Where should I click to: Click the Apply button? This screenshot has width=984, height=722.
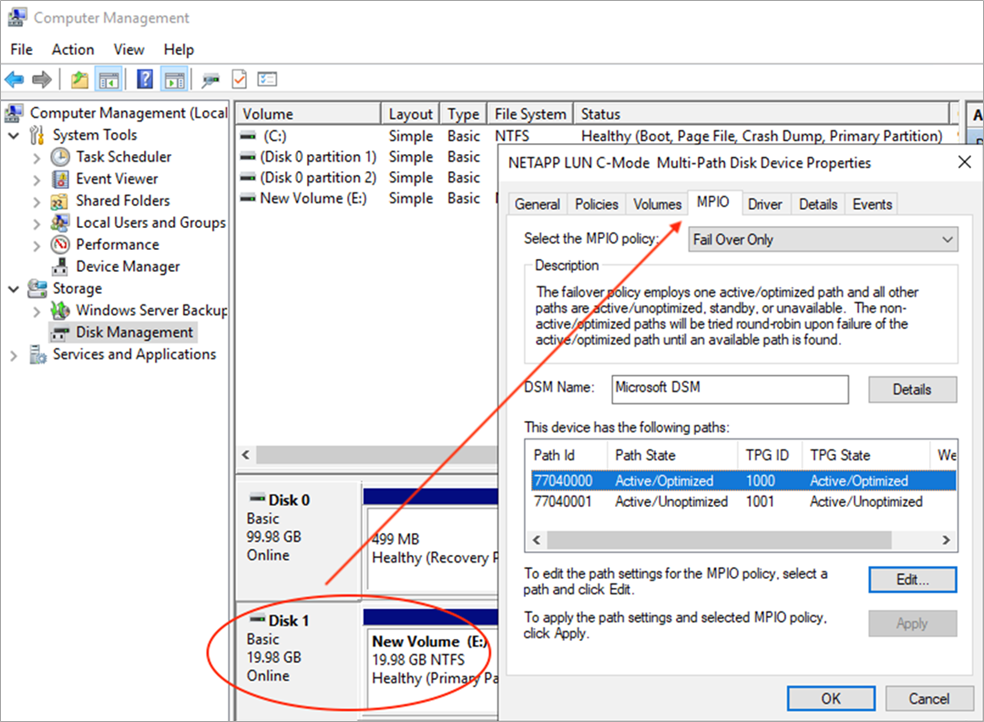(912, 624)
